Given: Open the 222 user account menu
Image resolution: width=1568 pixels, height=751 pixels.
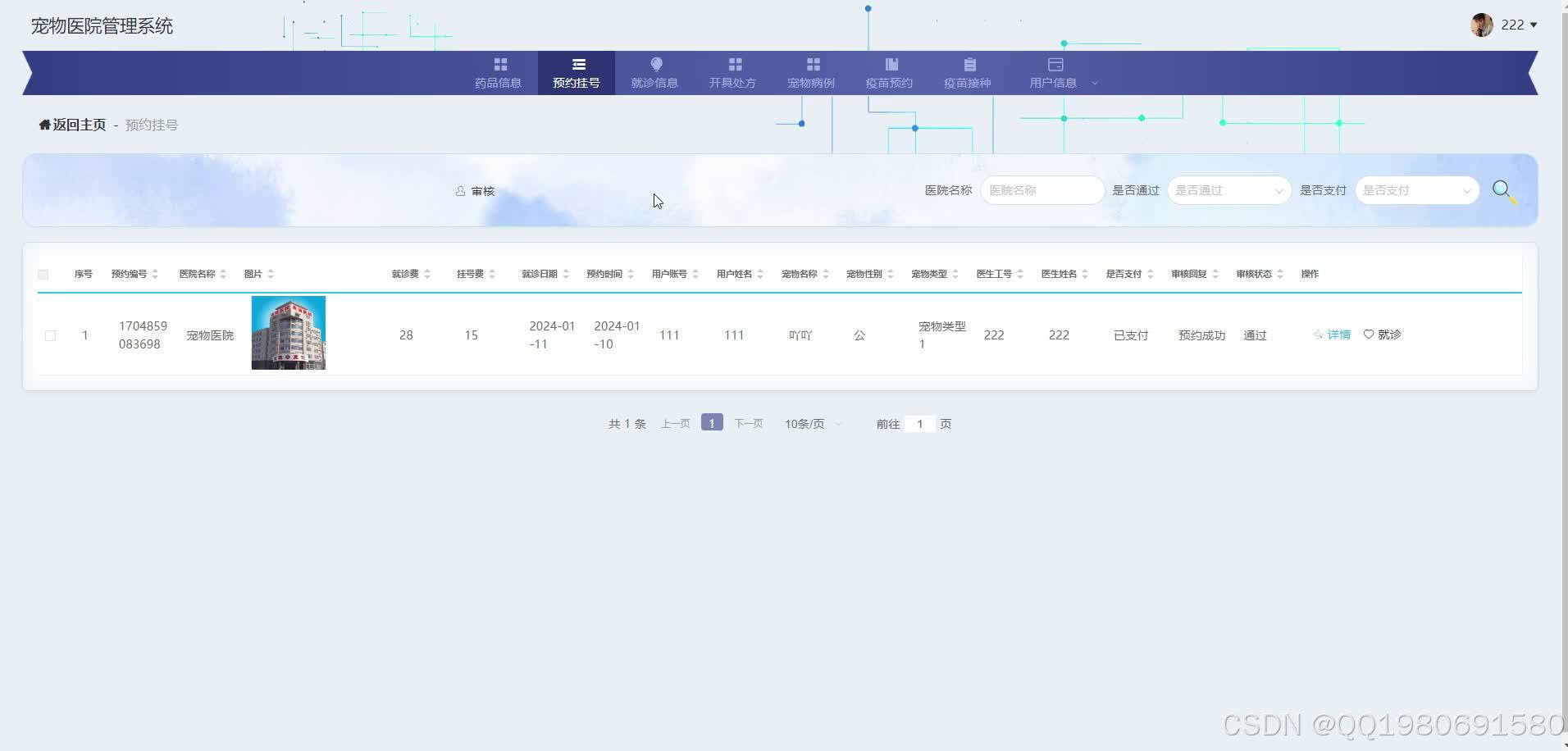Looking at the screenshot, I should point(1514,24).
